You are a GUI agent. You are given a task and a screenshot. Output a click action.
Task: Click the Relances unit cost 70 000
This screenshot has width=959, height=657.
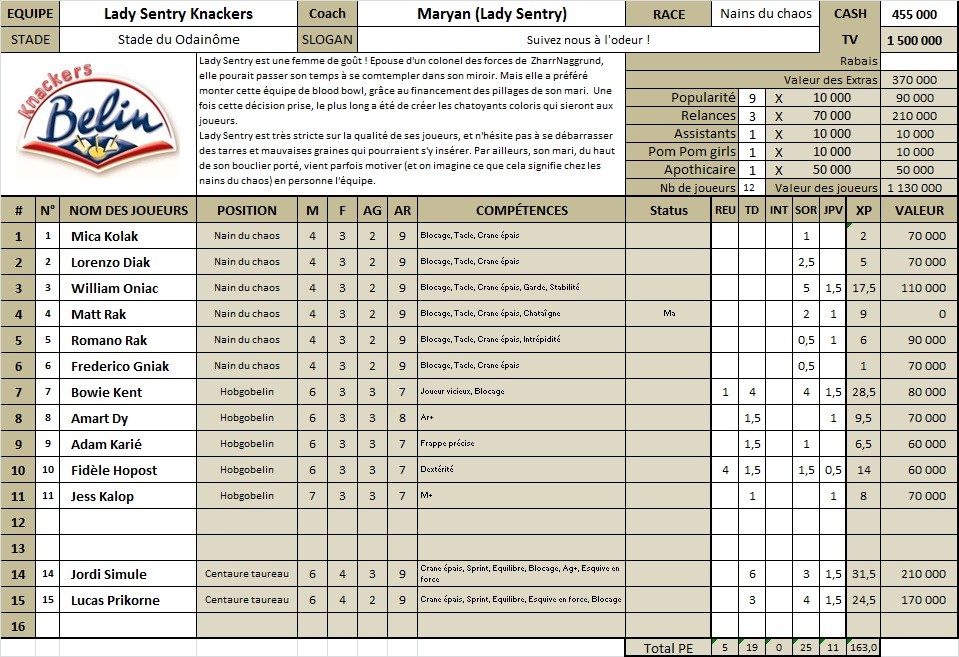click(832, 116)
